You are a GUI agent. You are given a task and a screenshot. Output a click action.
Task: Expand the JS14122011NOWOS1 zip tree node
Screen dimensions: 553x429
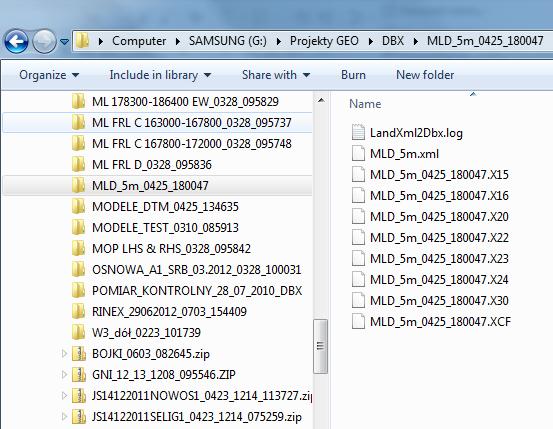pyautogui.click(x=64, y=395)
